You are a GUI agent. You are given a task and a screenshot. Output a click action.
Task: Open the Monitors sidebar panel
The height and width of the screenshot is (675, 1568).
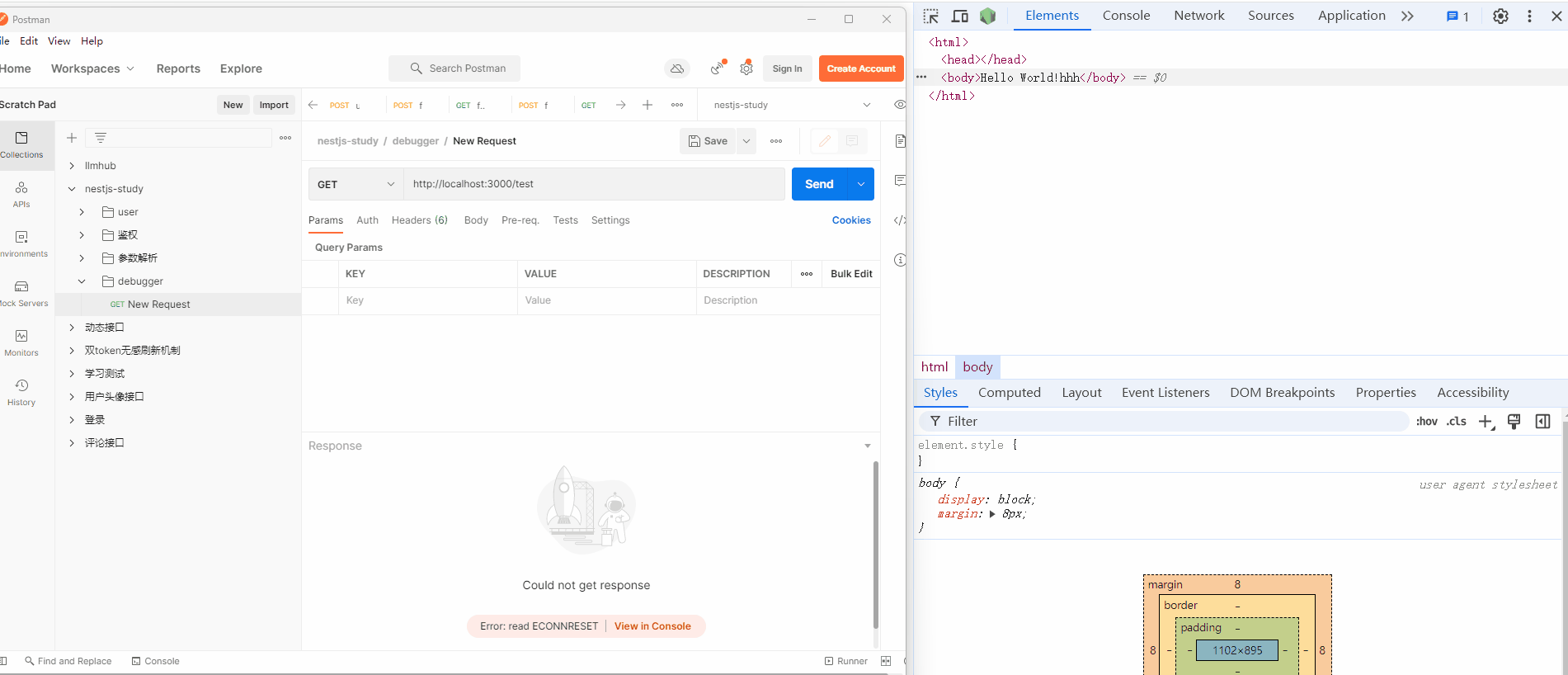tap(22, 343)
